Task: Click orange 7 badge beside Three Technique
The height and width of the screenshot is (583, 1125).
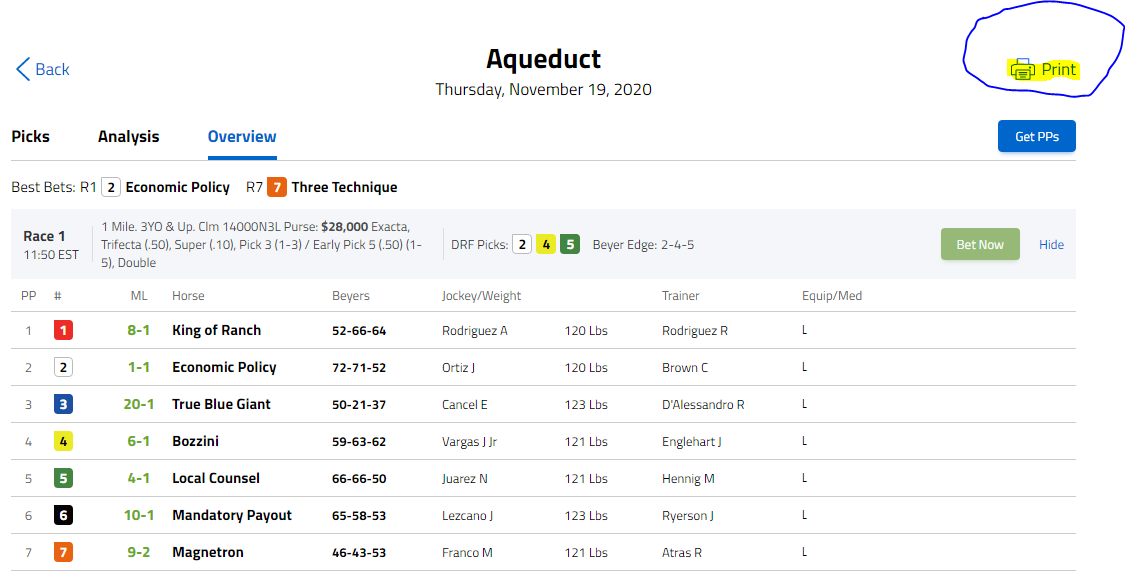Action: (276, 187)
